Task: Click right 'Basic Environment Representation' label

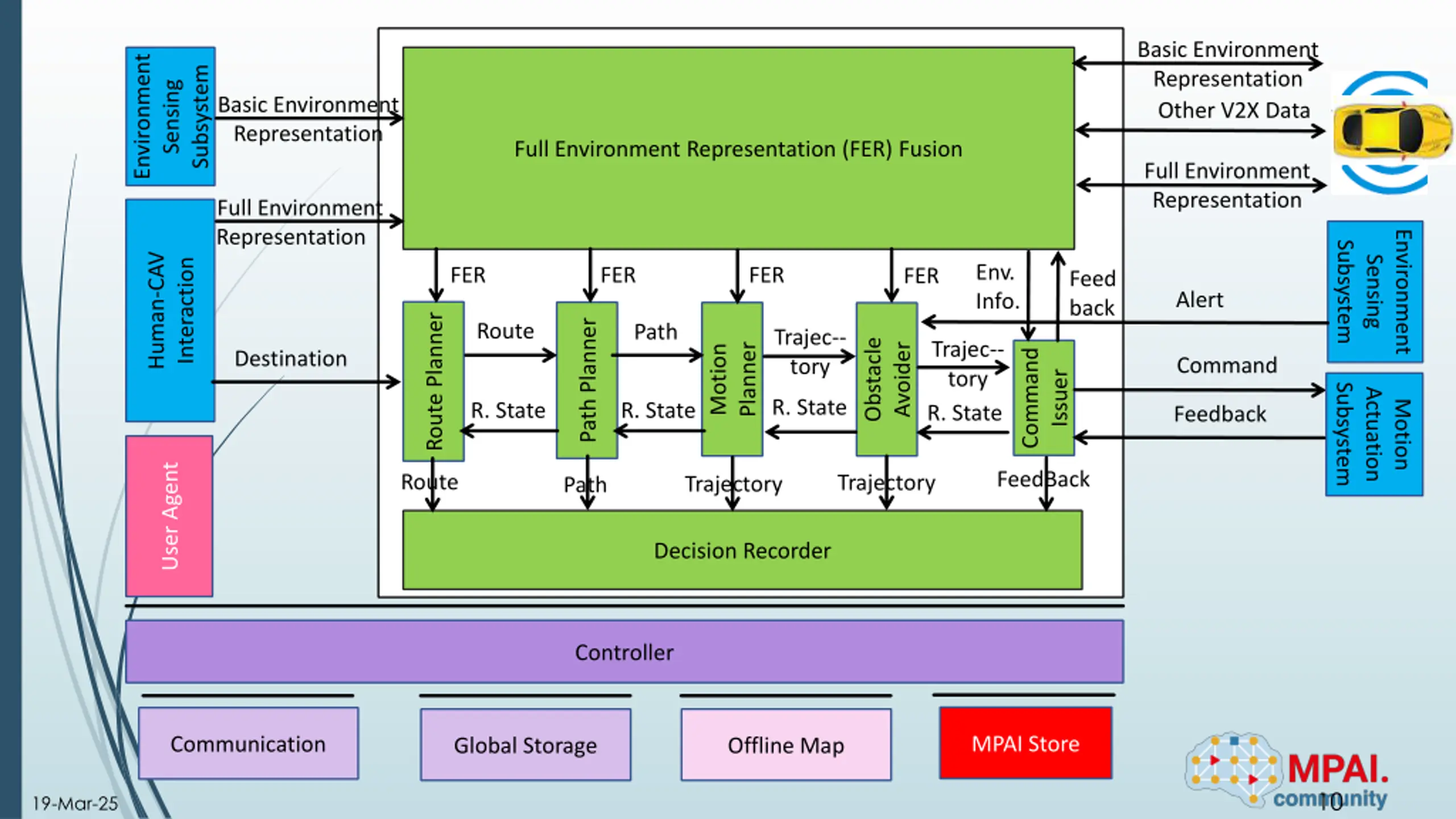Action: tap(1228, 64)
